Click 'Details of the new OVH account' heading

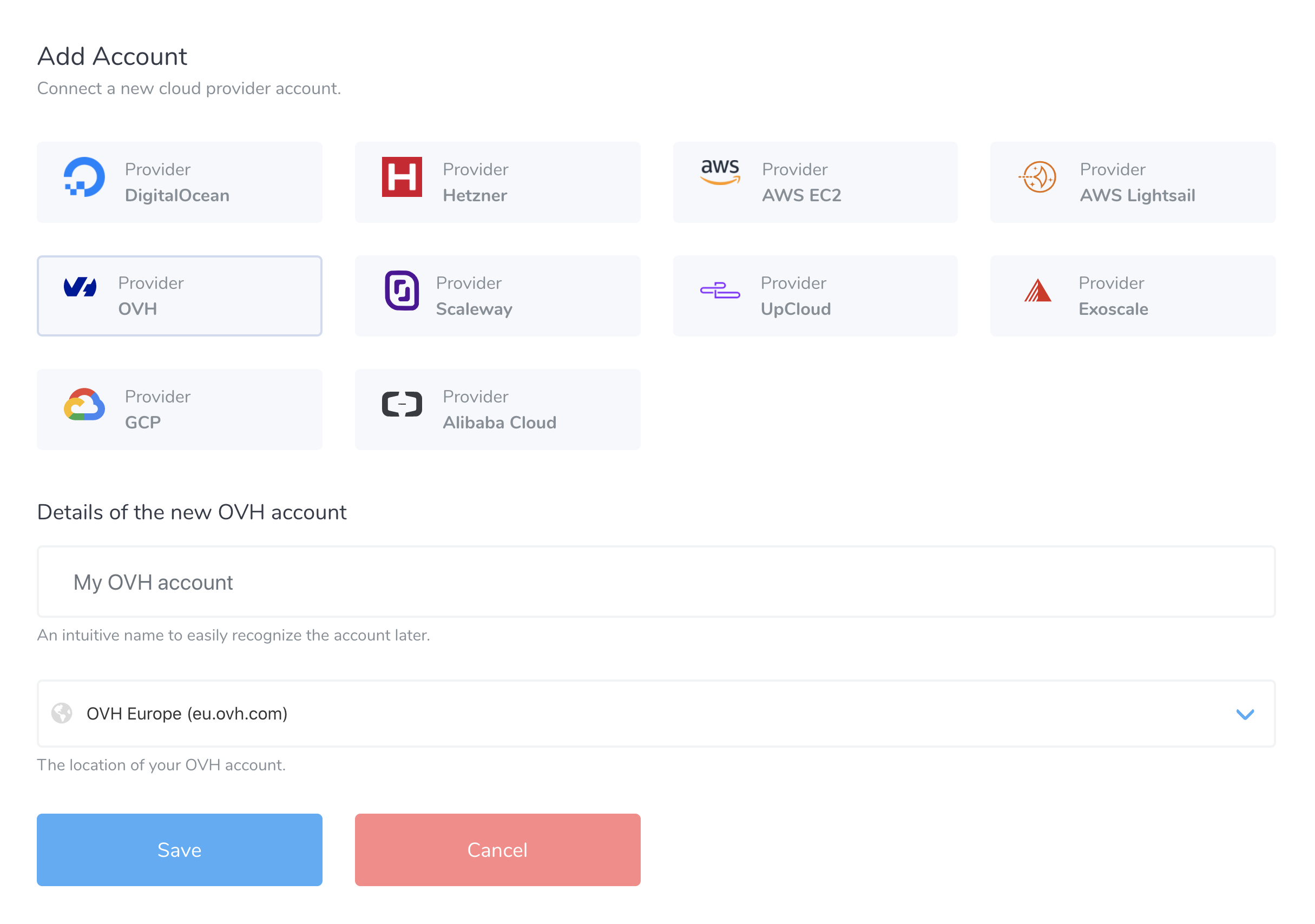(x=192, y=512)
